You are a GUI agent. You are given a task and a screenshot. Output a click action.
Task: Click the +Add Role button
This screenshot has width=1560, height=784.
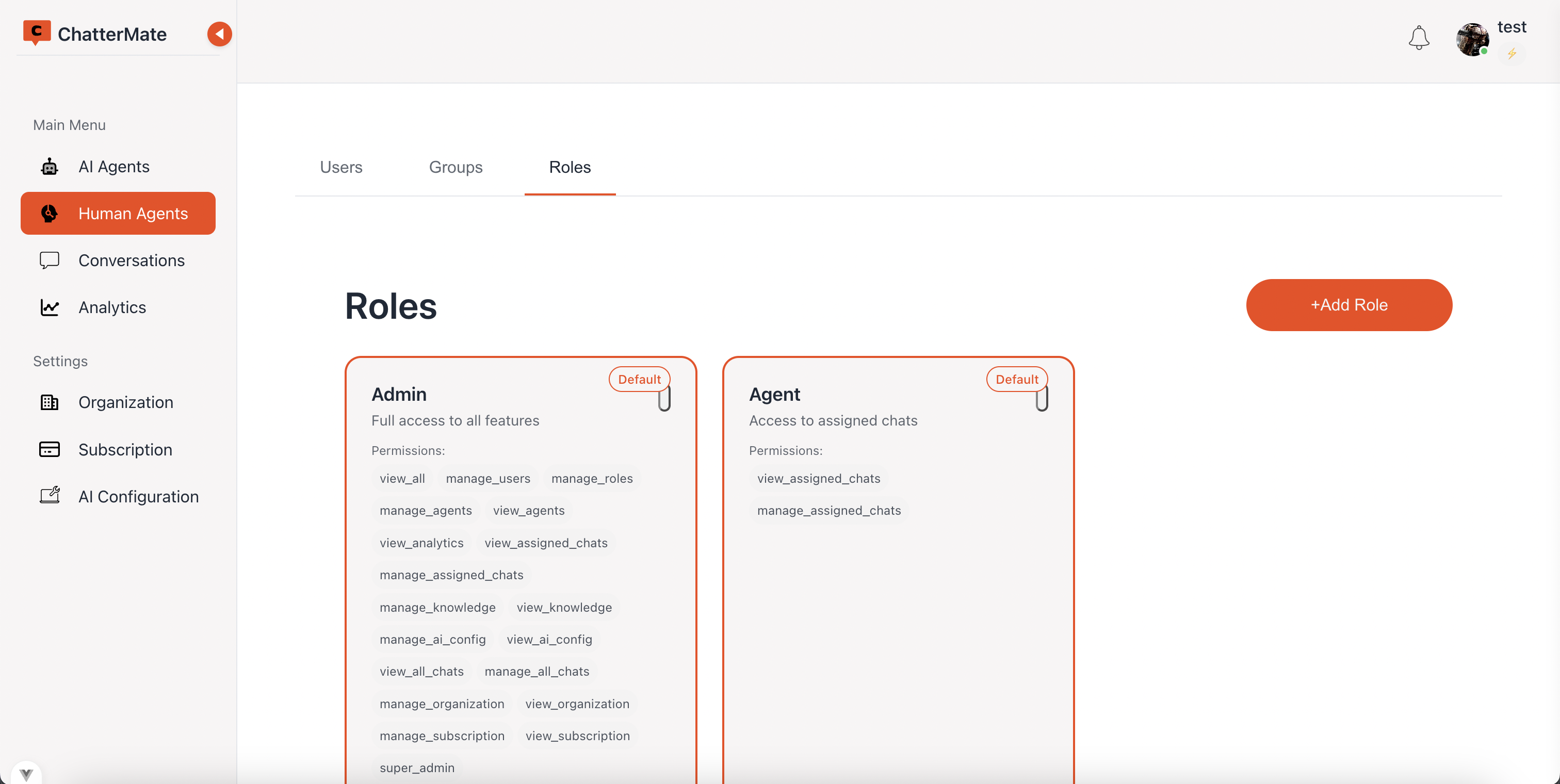1348,304
